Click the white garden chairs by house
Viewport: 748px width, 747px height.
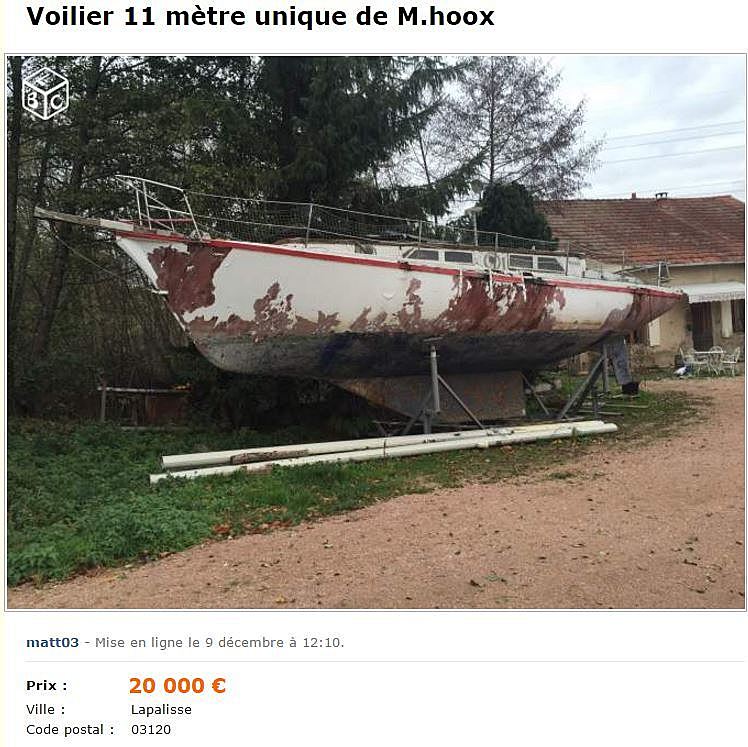(709, 361)
